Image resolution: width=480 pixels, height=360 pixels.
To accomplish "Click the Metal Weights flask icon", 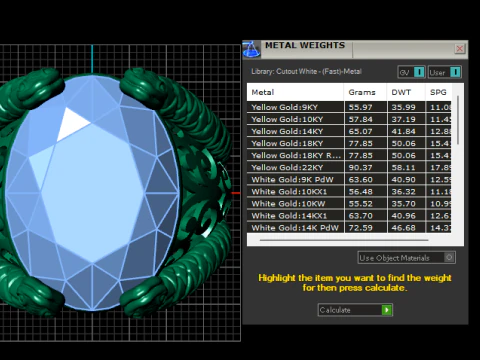I will pos(251,49).
